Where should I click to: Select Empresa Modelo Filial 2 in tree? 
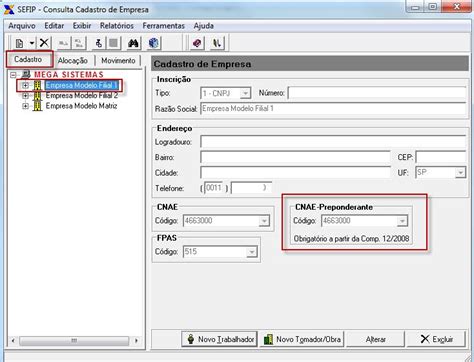tap(82, 96)
